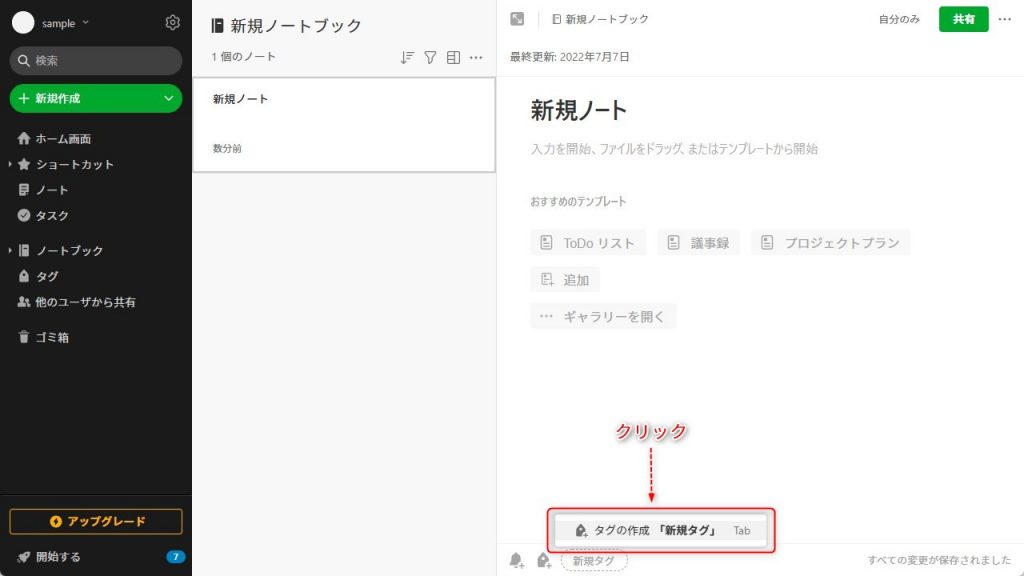This screenshot has height=576, width=1024.
Task: Open 他のユーザから共有 in sidebar
Action: [x=76, y=302]
